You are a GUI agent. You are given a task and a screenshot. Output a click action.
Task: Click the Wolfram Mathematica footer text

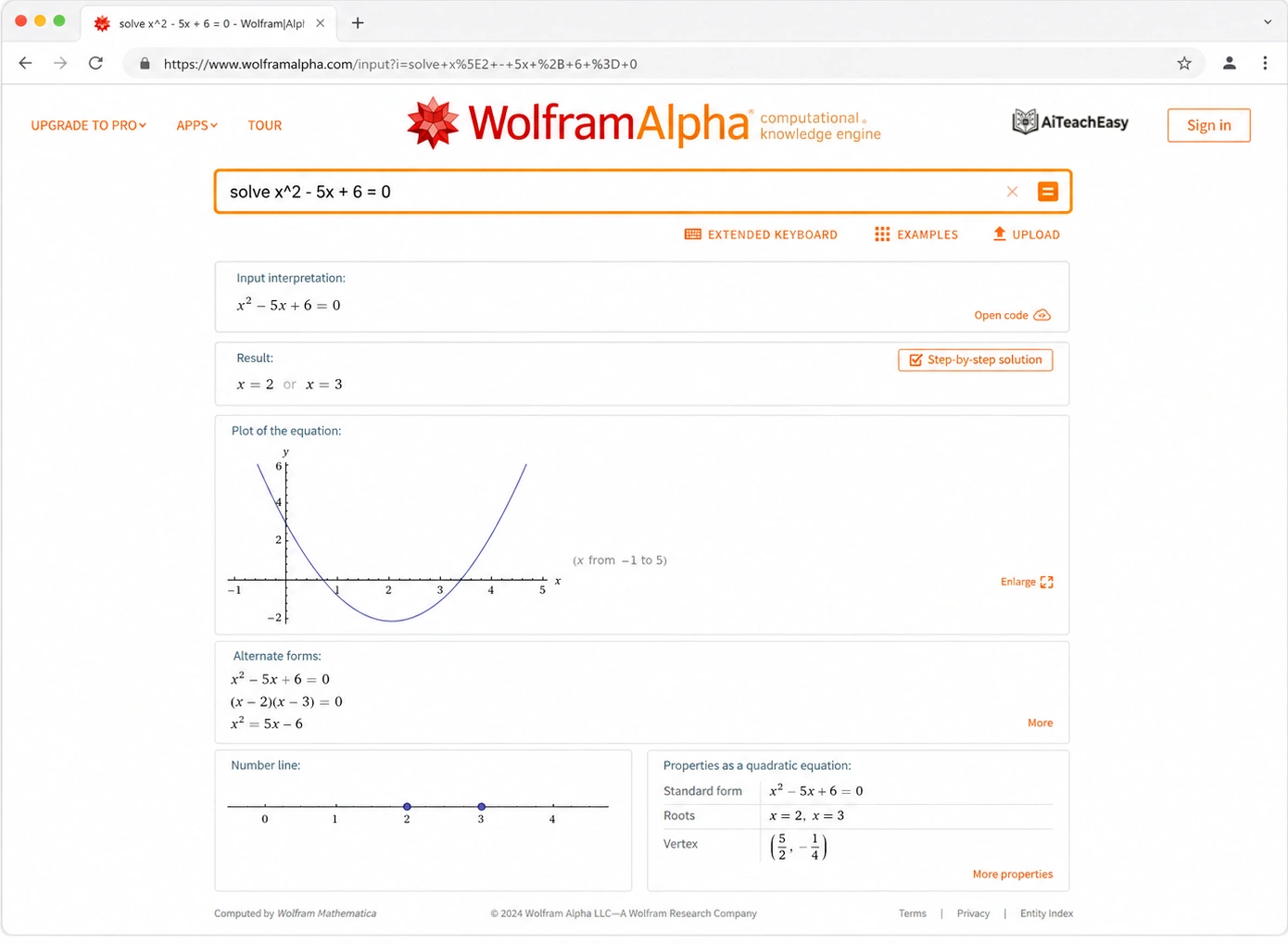coord(327,913)
